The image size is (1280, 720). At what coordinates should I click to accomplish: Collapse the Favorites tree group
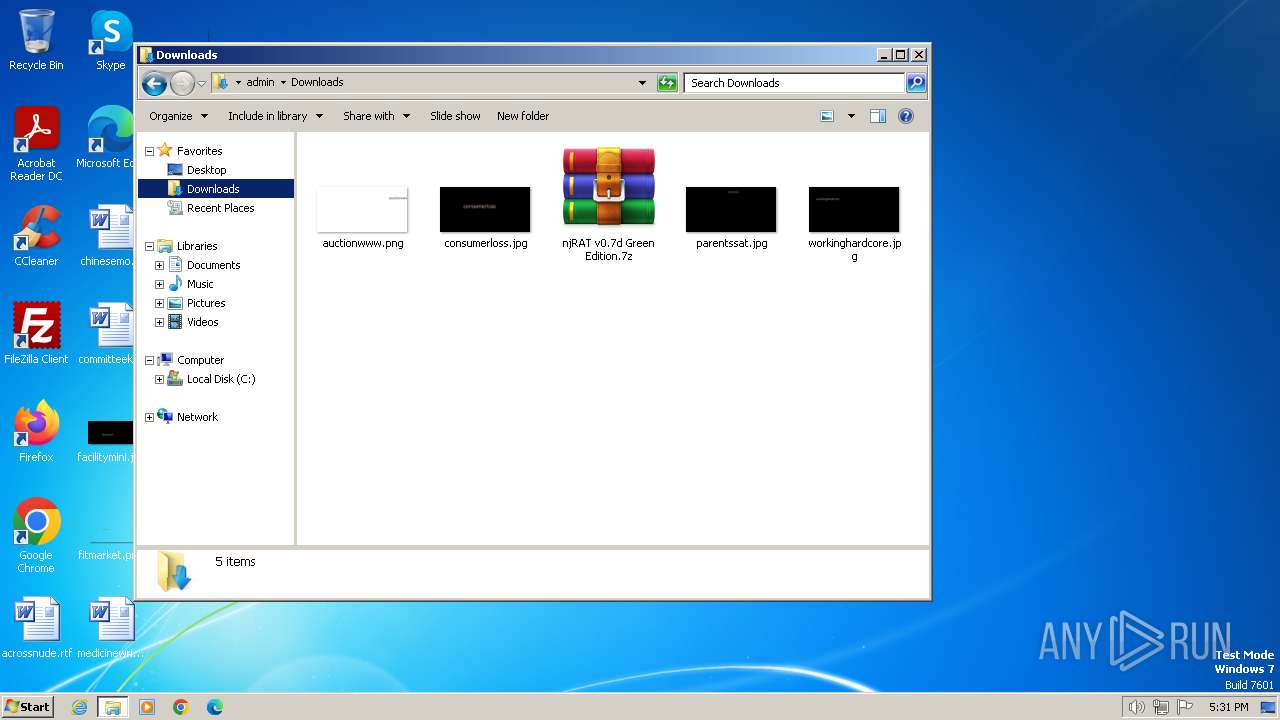coord(149,151)
